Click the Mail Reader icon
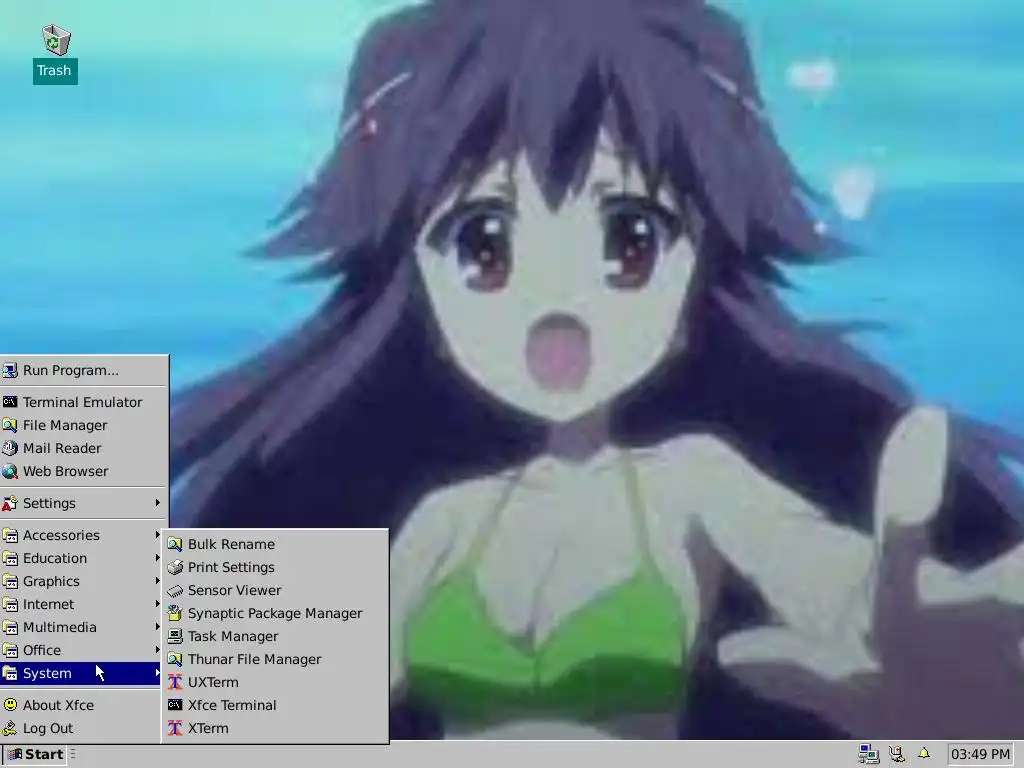 coord(10,448)
